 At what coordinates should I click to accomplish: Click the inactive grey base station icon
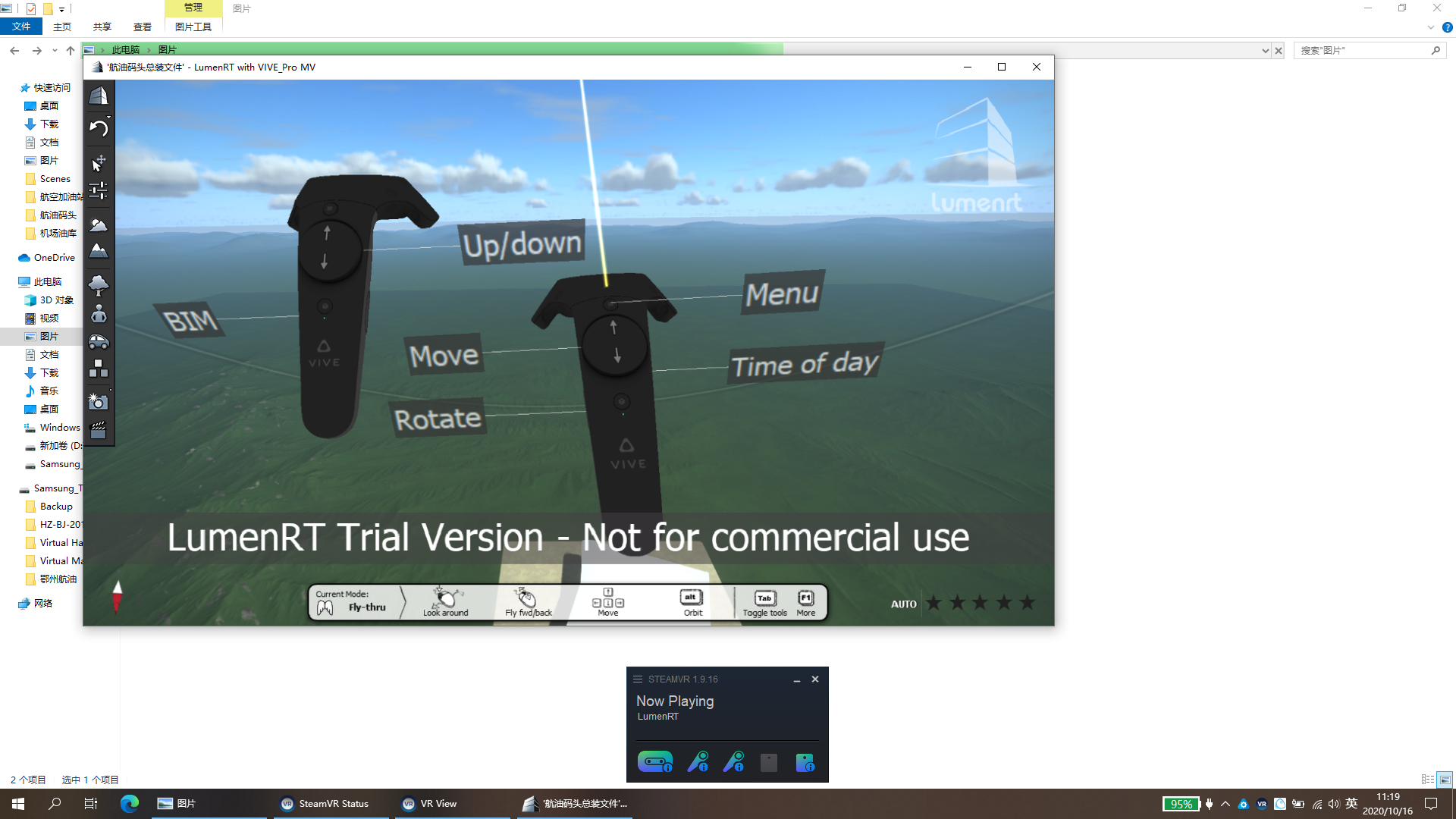click(x=769, y=762)
